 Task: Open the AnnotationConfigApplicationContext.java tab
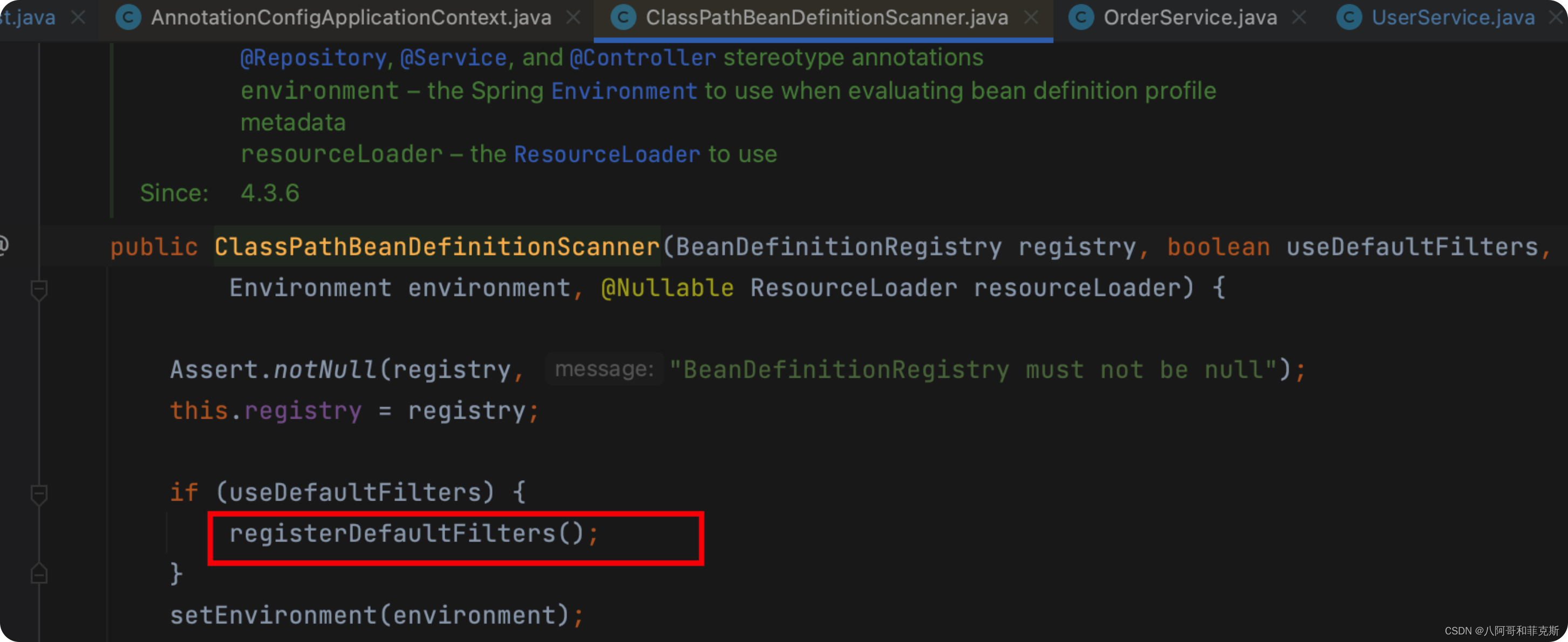(351, 18)
